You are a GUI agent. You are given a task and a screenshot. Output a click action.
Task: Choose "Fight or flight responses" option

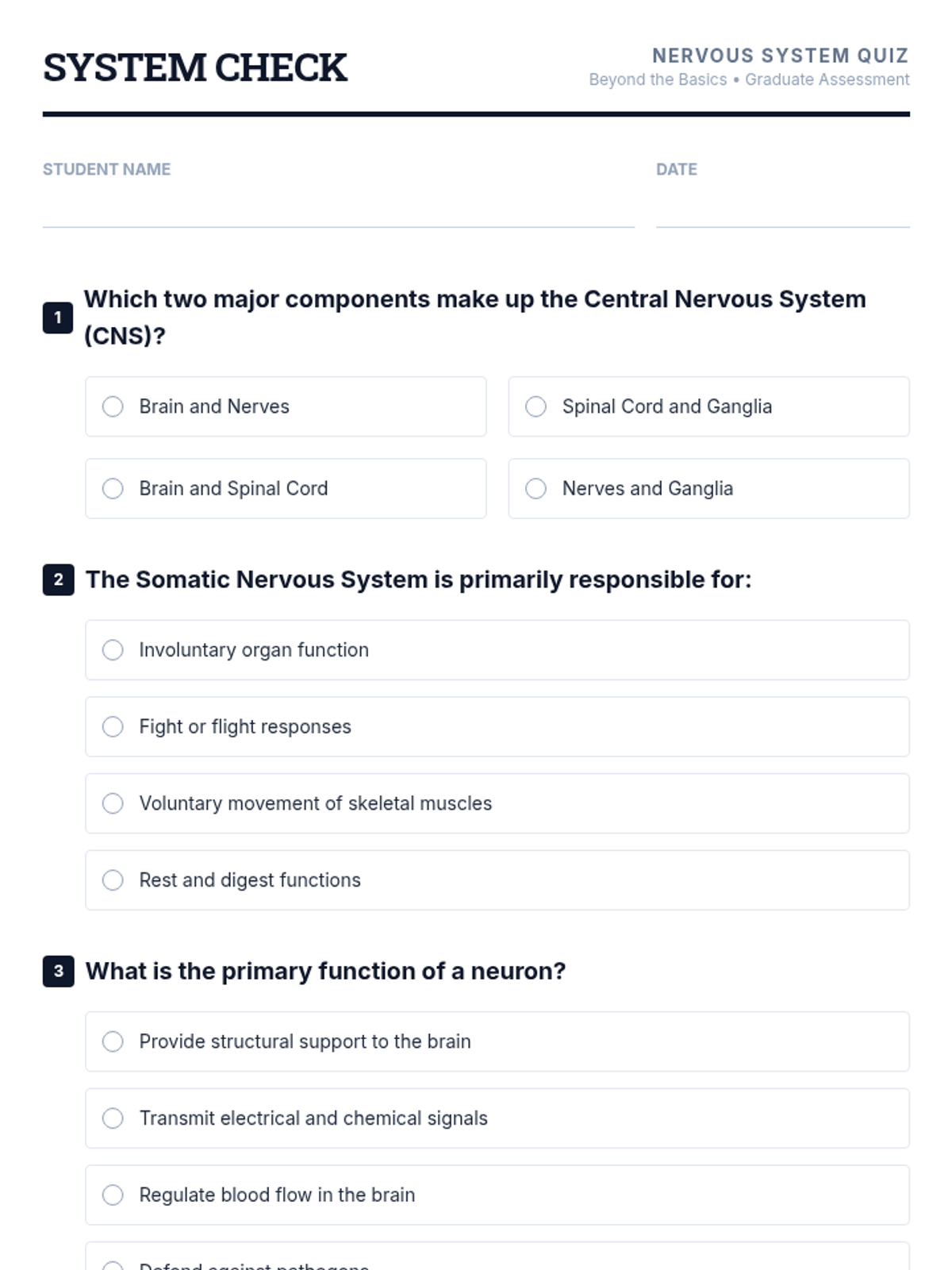113,727
